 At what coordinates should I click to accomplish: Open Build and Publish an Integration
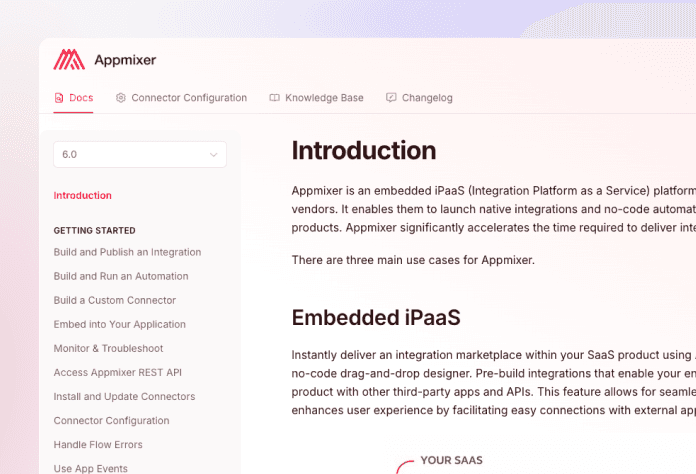[127, 252]
